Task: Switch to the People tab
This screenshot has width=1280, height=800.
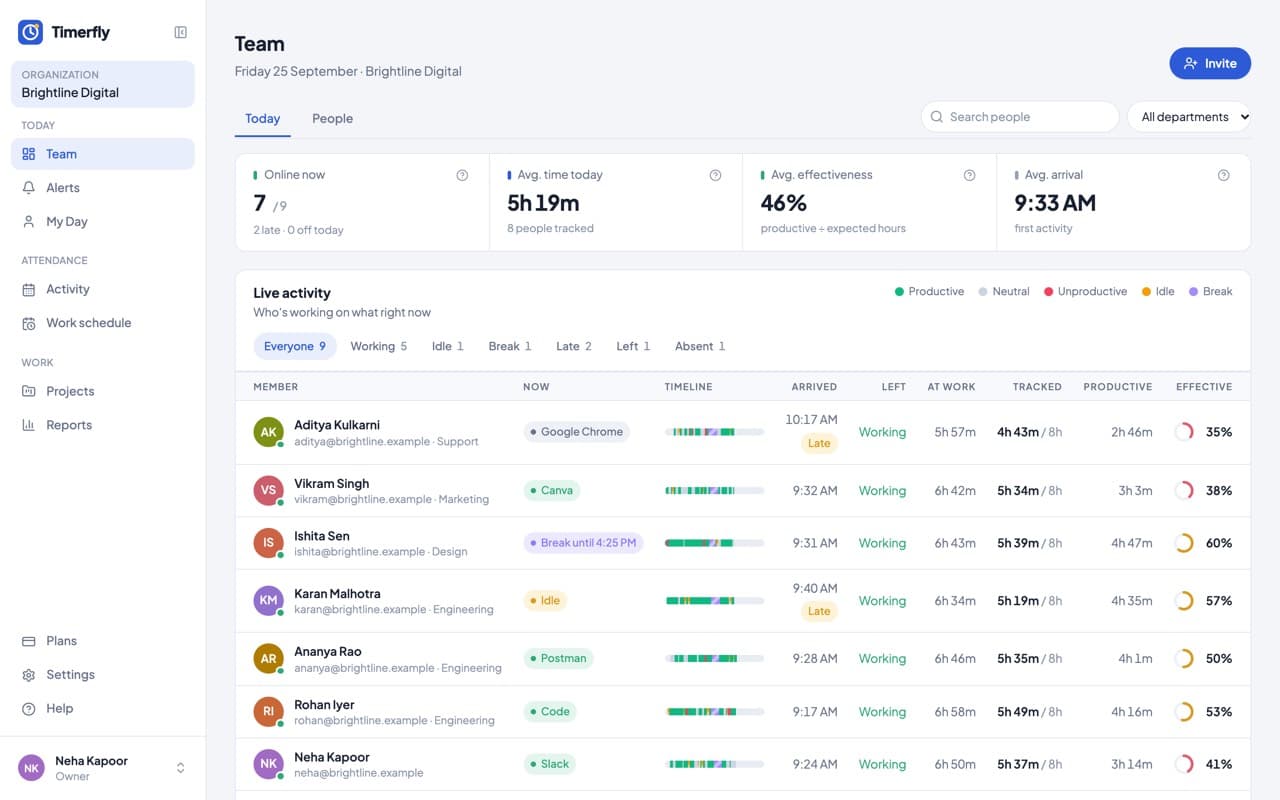Action: coord(332,118)
